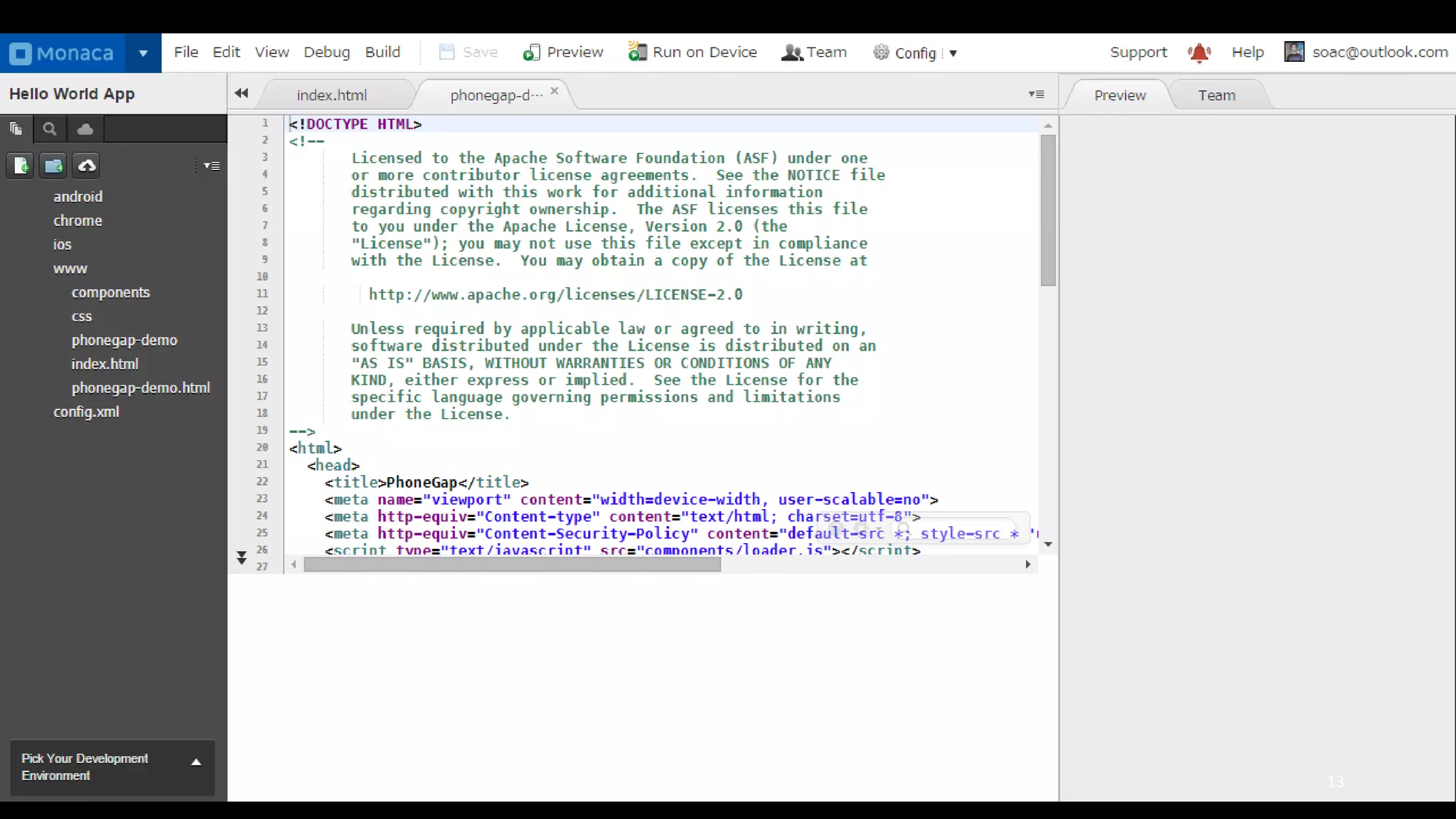Open the Config dropdown arrow

click(x=953, y=53)
